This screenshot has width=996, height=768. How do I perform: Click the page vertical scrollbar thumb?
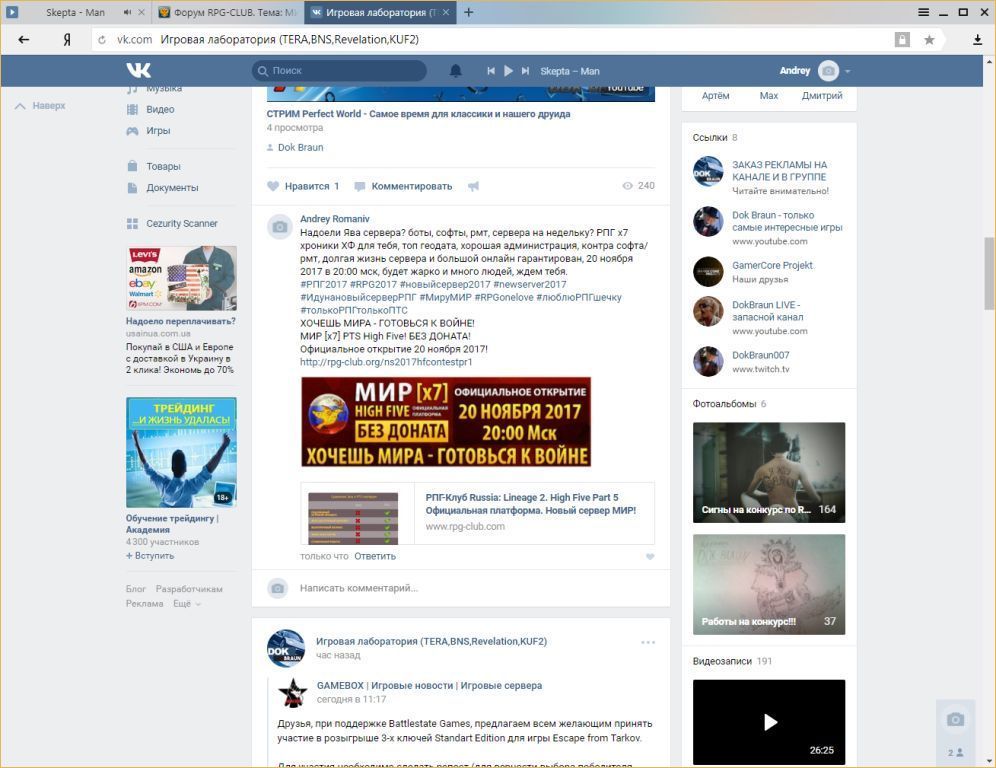point(989,273)
